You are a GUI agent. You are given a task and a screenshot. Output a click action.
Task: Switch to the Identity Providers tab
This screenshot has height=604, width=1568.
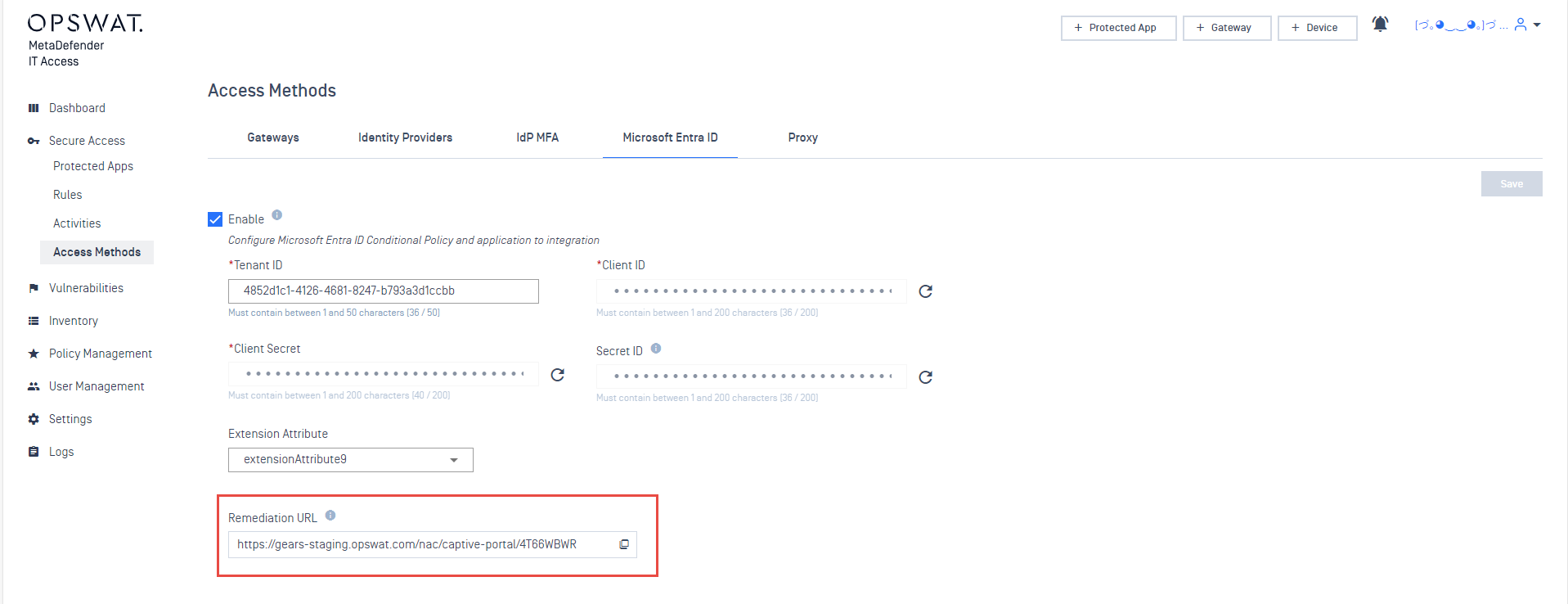pyautogui.click(x=405, y=137)
